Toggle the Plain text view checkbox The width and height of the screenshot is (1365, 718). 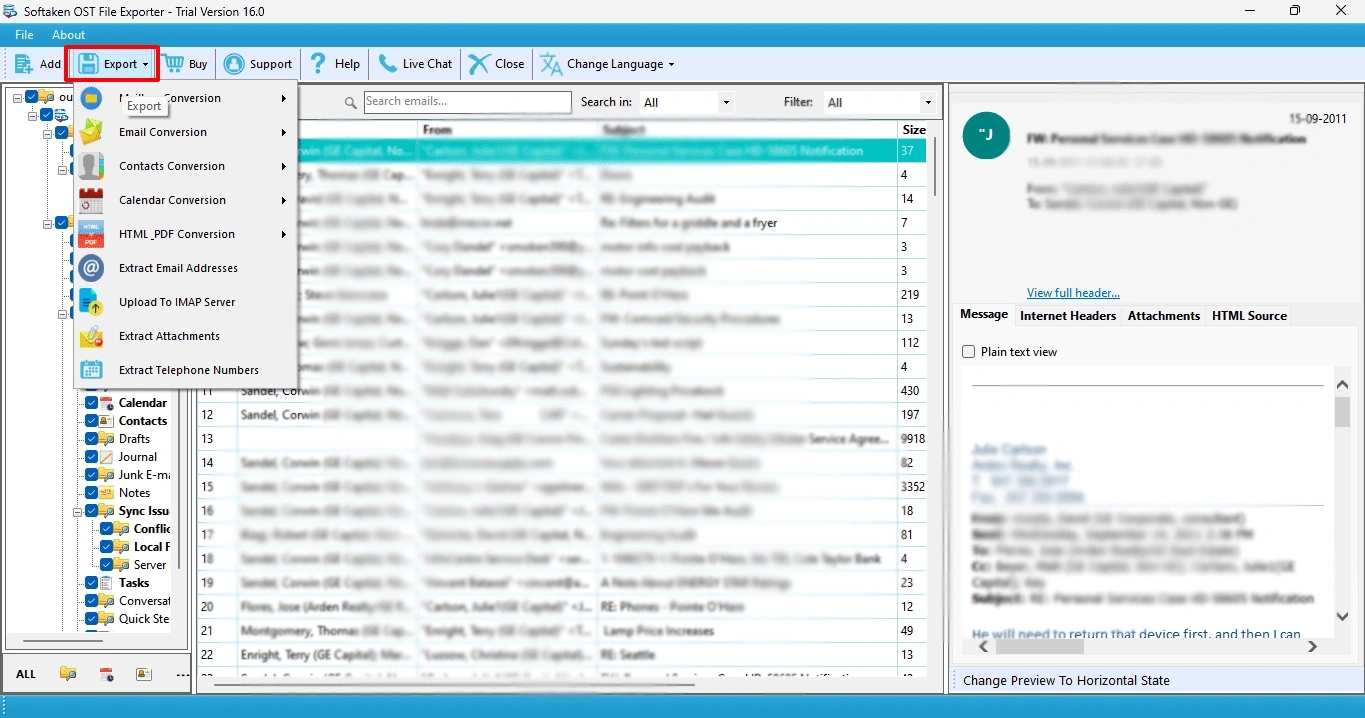pyautogui.click(x=968, y=352)
